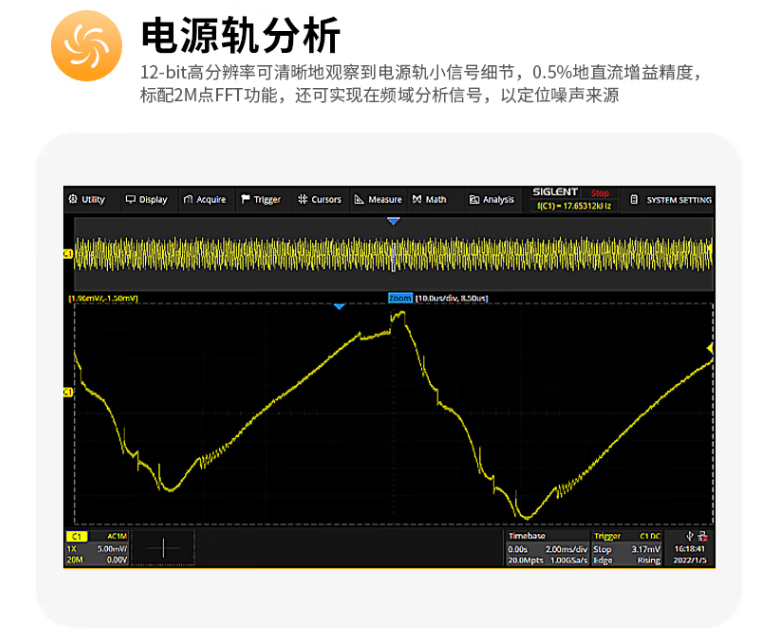This screenshot has width=783, height=640.
Task: Click the plus add-channel box
Action: (x=163, y=548)
